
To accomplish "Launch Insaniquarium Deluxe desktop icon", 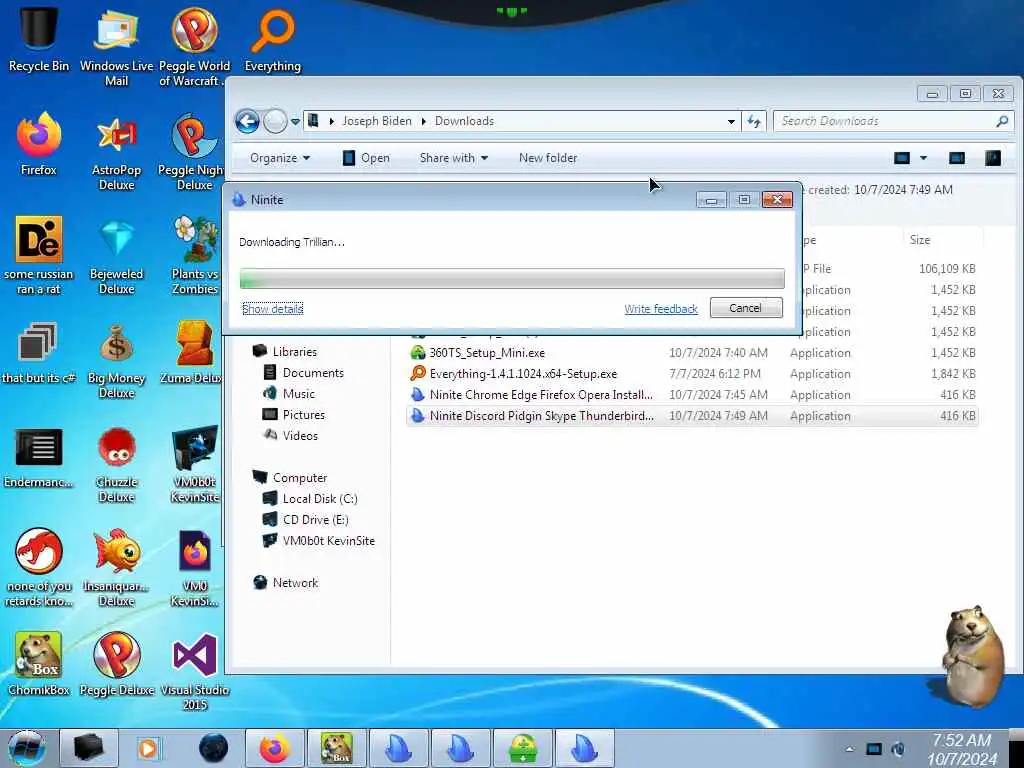I will click(116, 568).
